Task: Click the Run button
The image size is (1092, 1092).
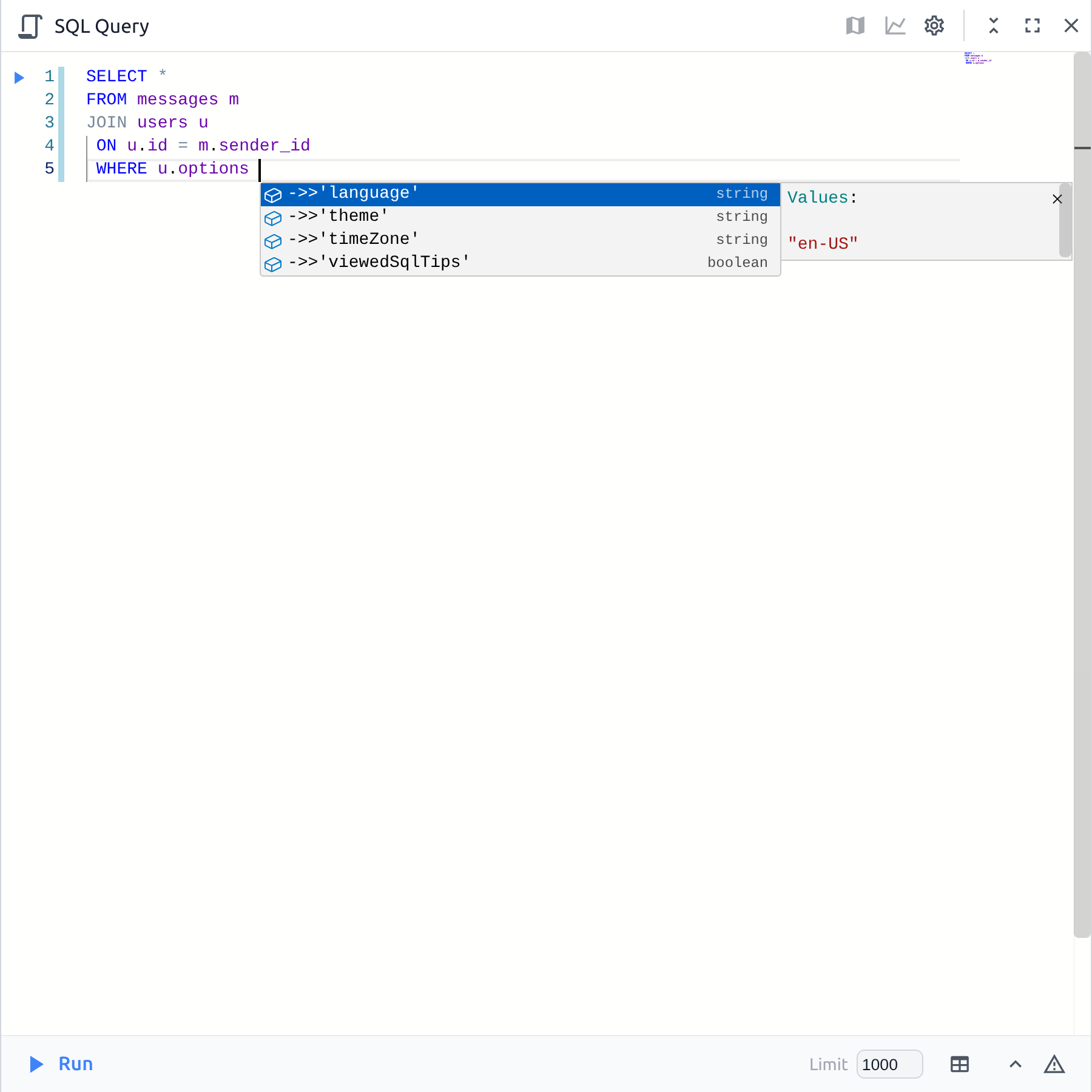Action: [x=61, y=1064]
